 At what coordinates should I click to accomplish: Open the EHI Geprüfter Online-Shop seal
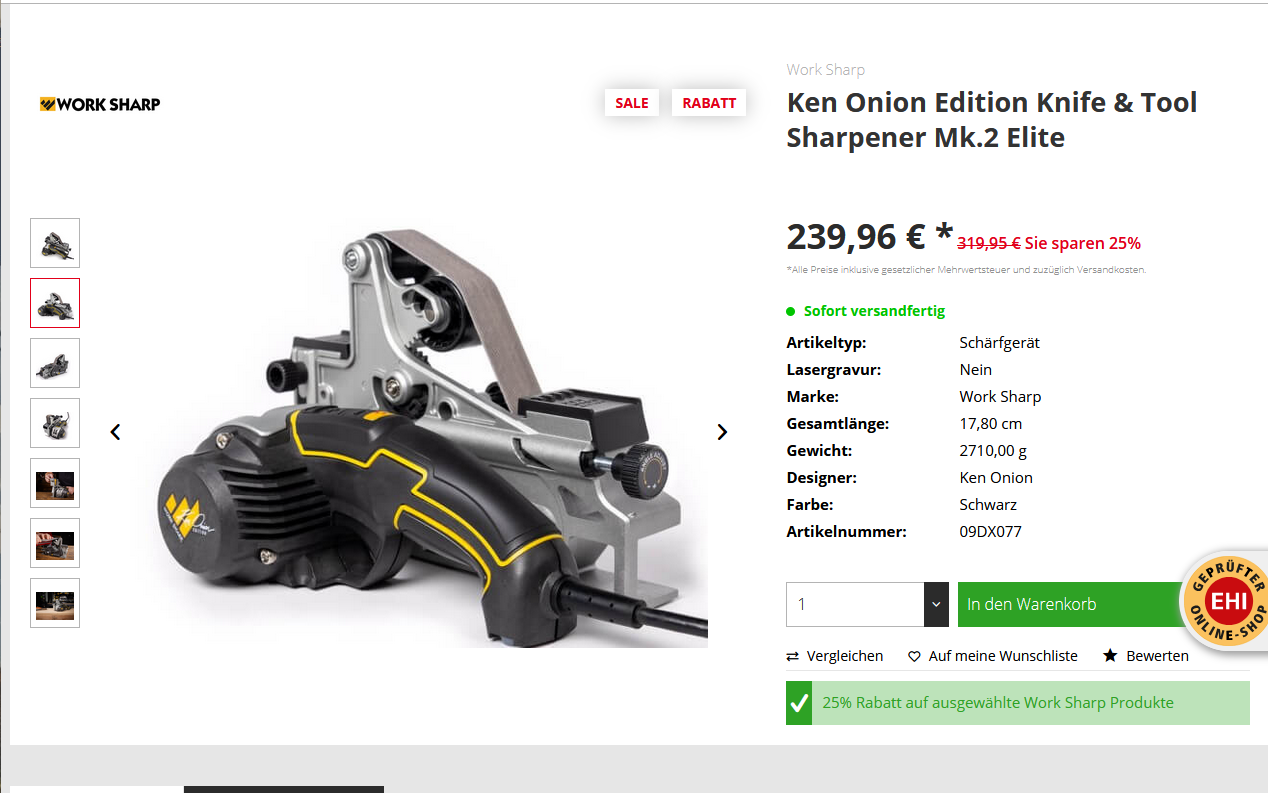coord(1226,601)
